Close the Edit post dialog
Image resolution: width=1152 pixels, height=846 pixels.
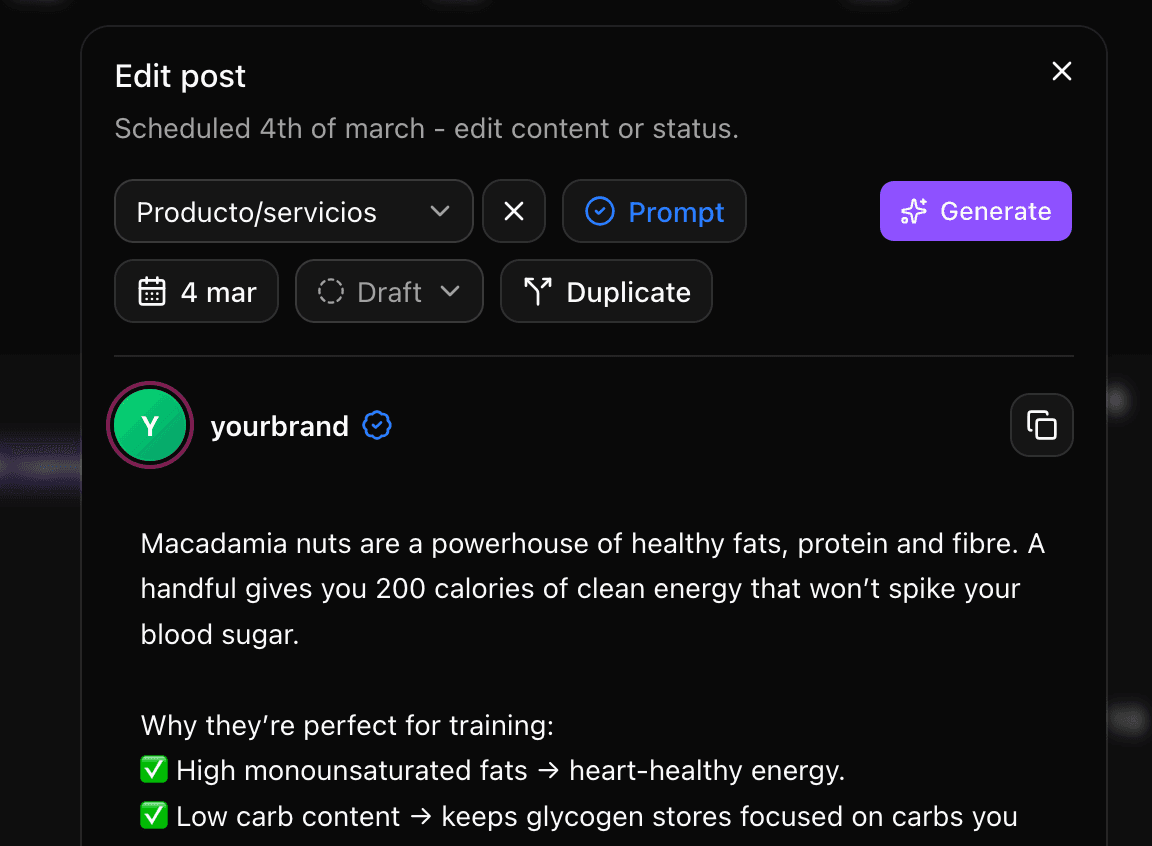(x=1062, y=71)
